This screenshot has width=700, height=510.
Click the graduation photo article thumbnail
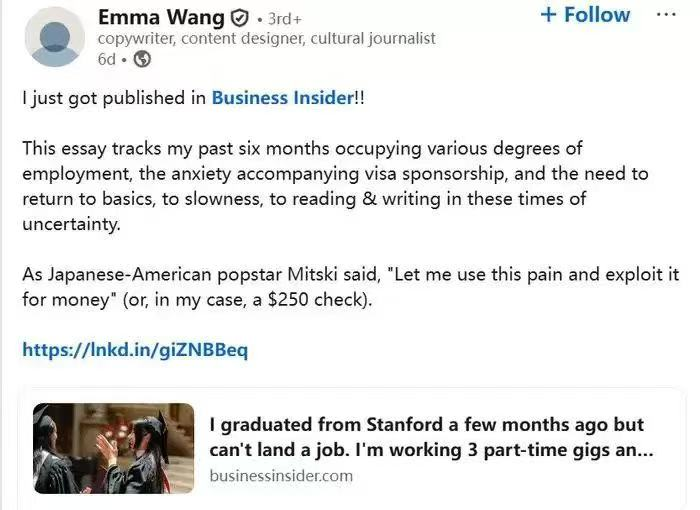[x=114, y=448]
